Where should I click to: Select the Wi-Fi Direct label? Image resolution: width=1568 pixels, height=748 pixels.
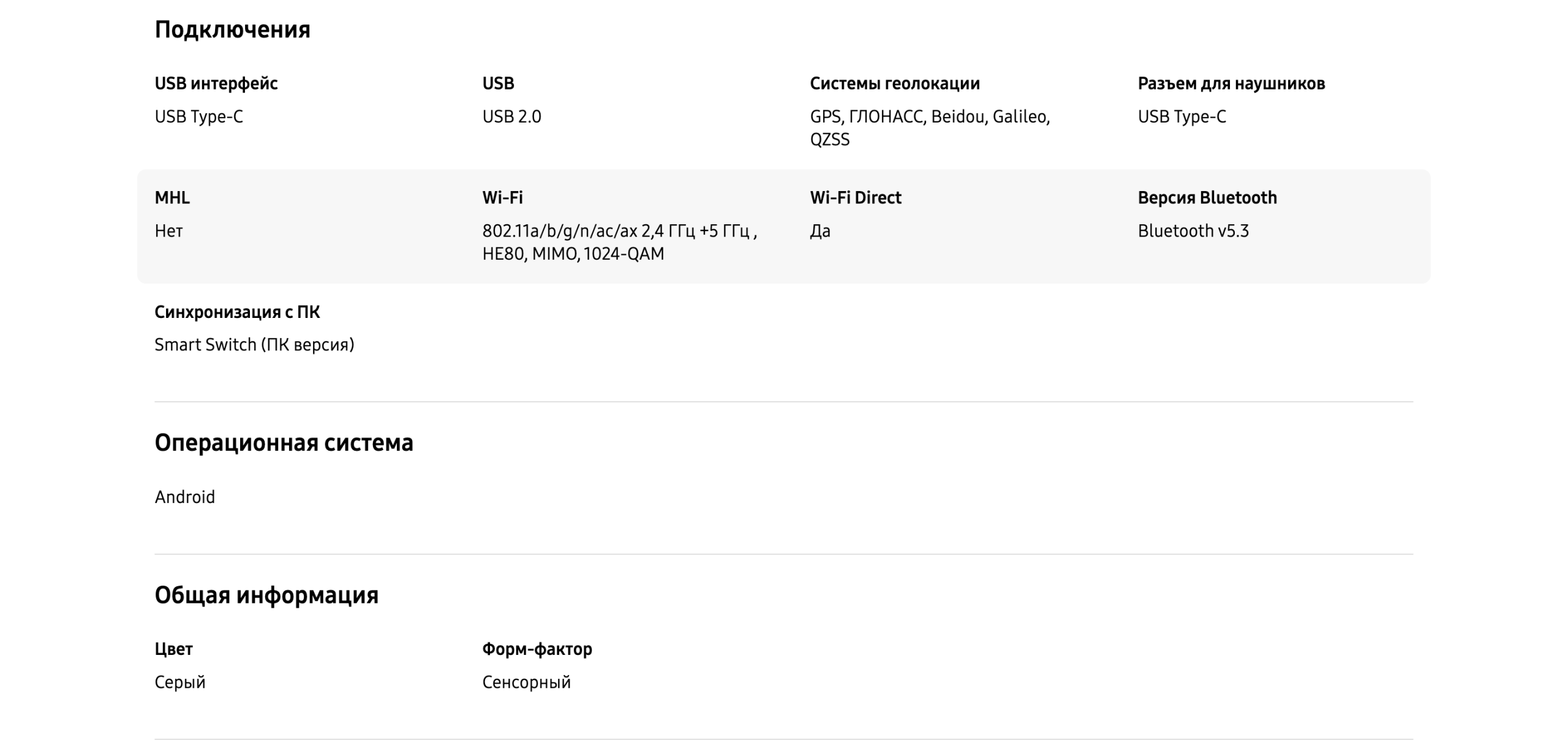pyautogui.click(x=855, y=197)
